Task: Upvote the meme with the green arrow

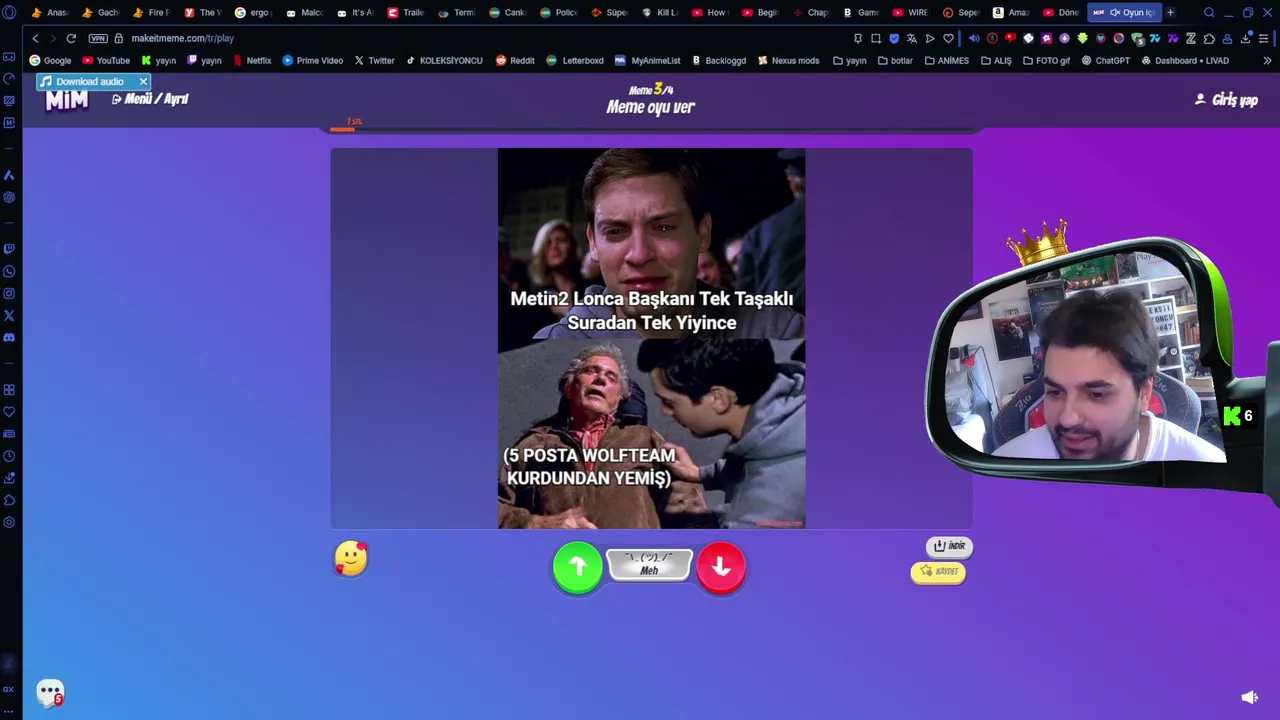Action: pos(578,567)
